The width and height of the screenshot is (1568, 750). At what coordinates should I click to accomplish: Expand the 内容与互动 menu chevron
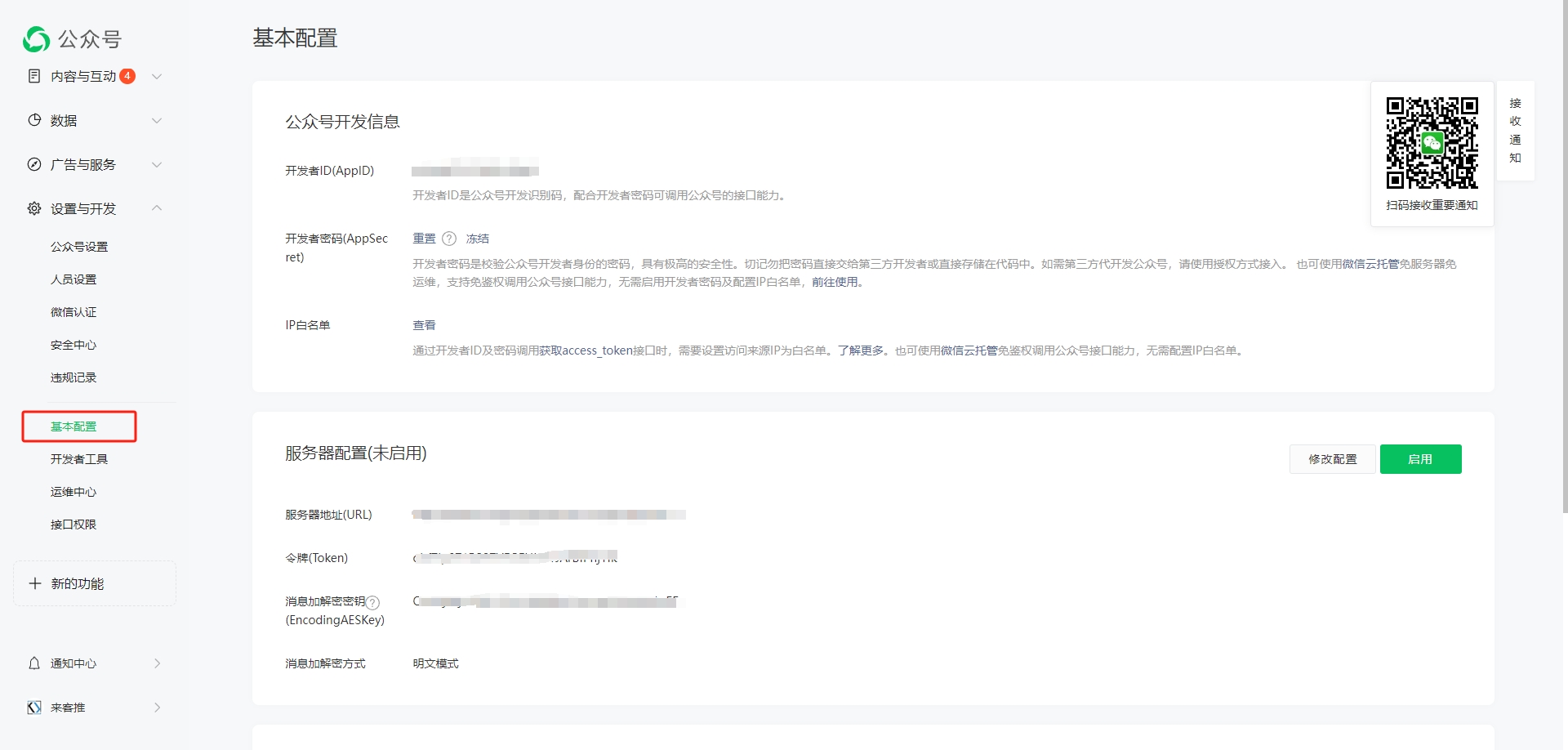(x=157, y=76)
